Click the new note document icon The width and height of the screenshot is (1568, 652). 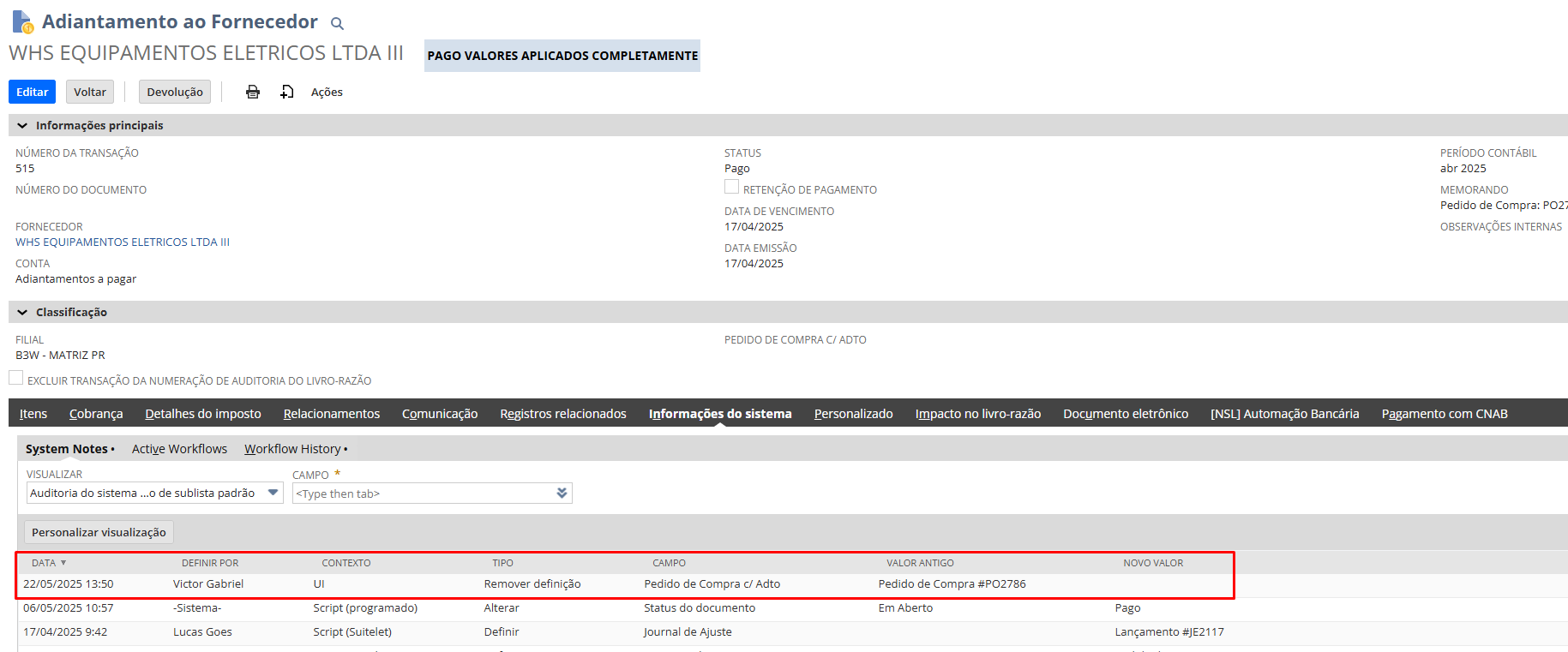[x=287, y=92]
